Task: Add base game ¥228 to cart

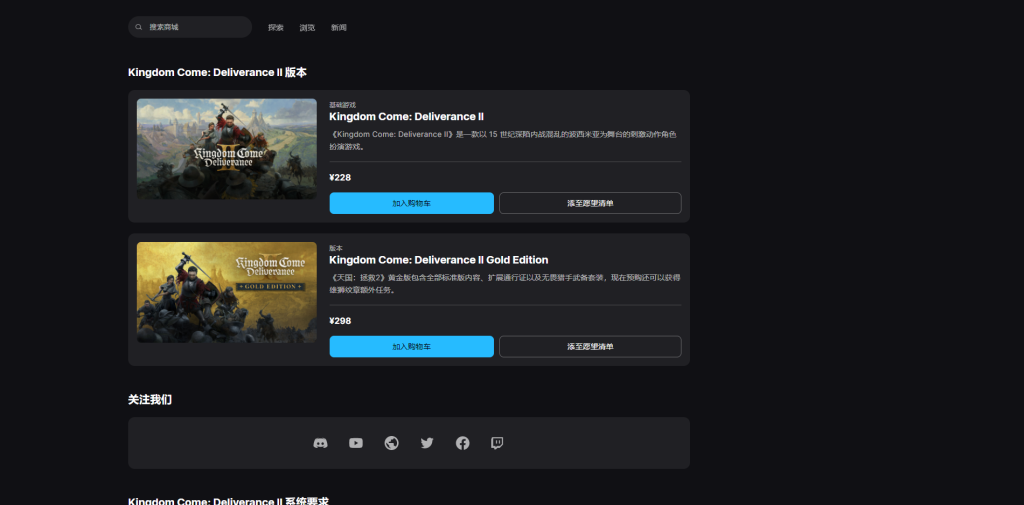Action: (x=411, y=203)
